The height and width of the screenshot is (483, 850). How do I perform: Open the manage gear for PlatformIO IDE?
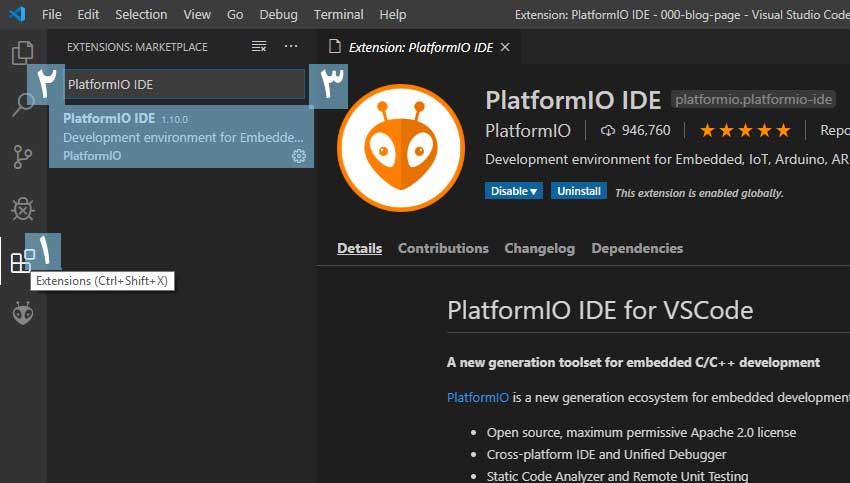click(x=298, y=156)
